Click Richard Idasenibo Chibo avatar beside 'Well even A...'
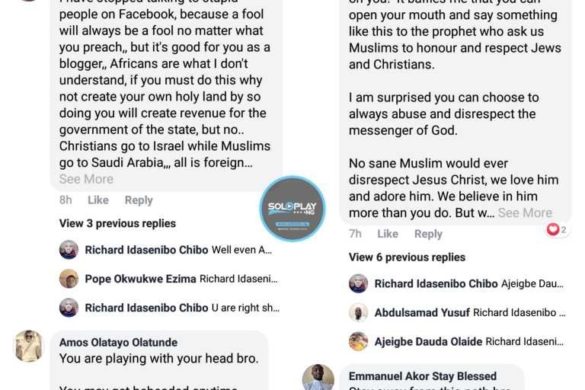 pos(69,250)
